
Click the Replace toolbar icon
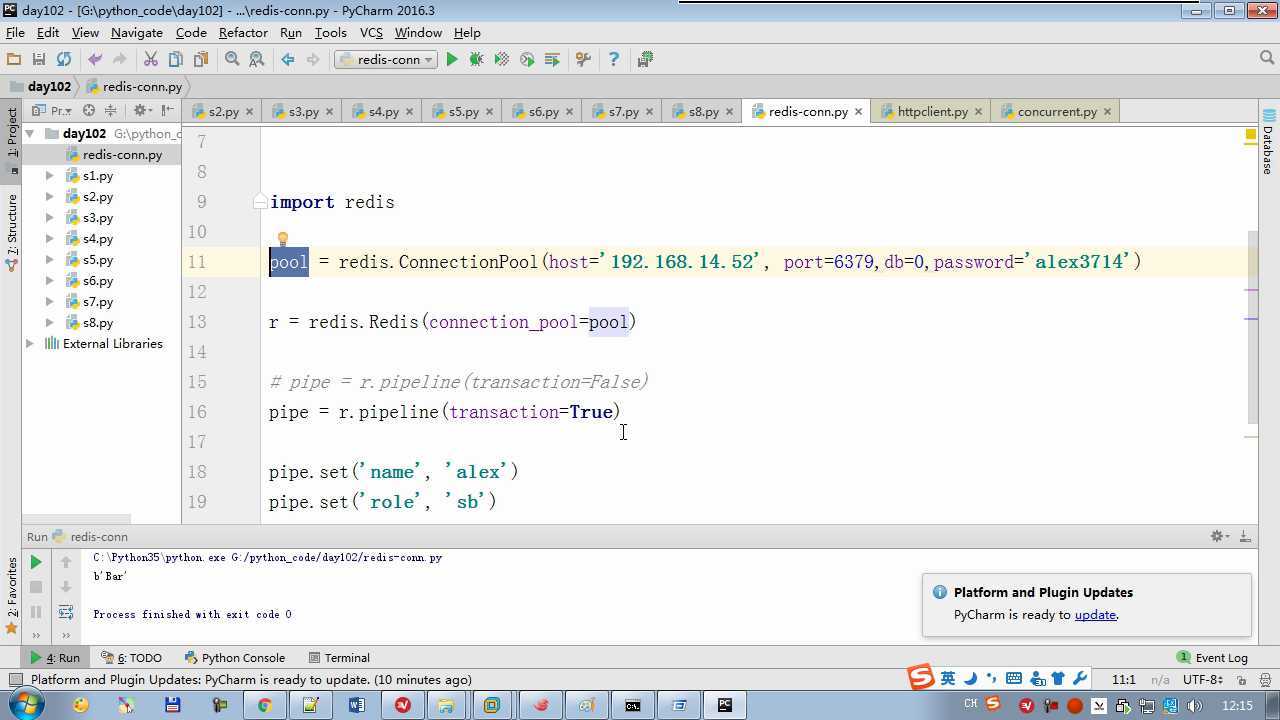click(x=257, y=60)
